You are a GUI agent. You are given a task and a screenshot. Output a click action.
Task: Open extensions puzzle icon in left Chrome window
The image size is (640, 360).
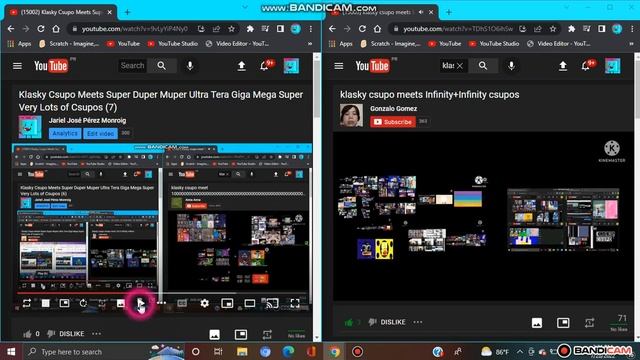click(250, 29)
